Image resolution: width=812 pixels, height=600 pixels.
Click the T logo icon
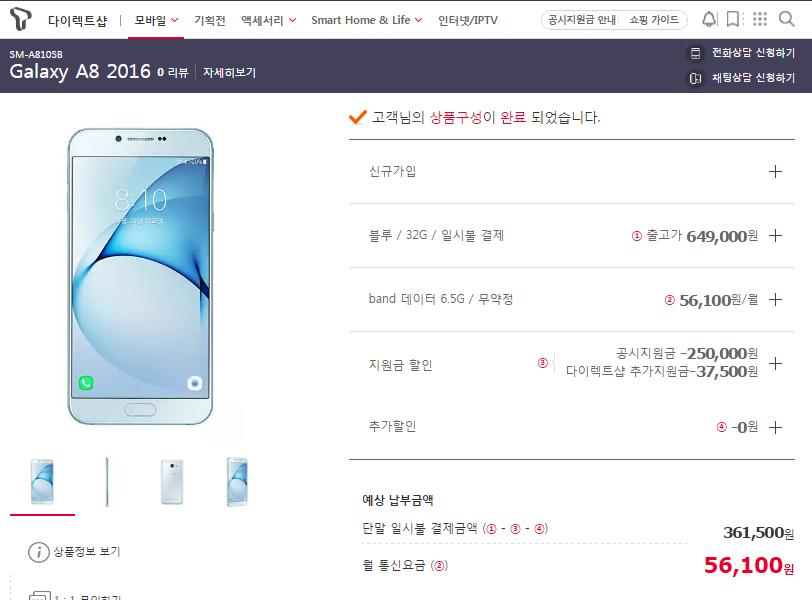pyautogui.click(x=21, y=19)
